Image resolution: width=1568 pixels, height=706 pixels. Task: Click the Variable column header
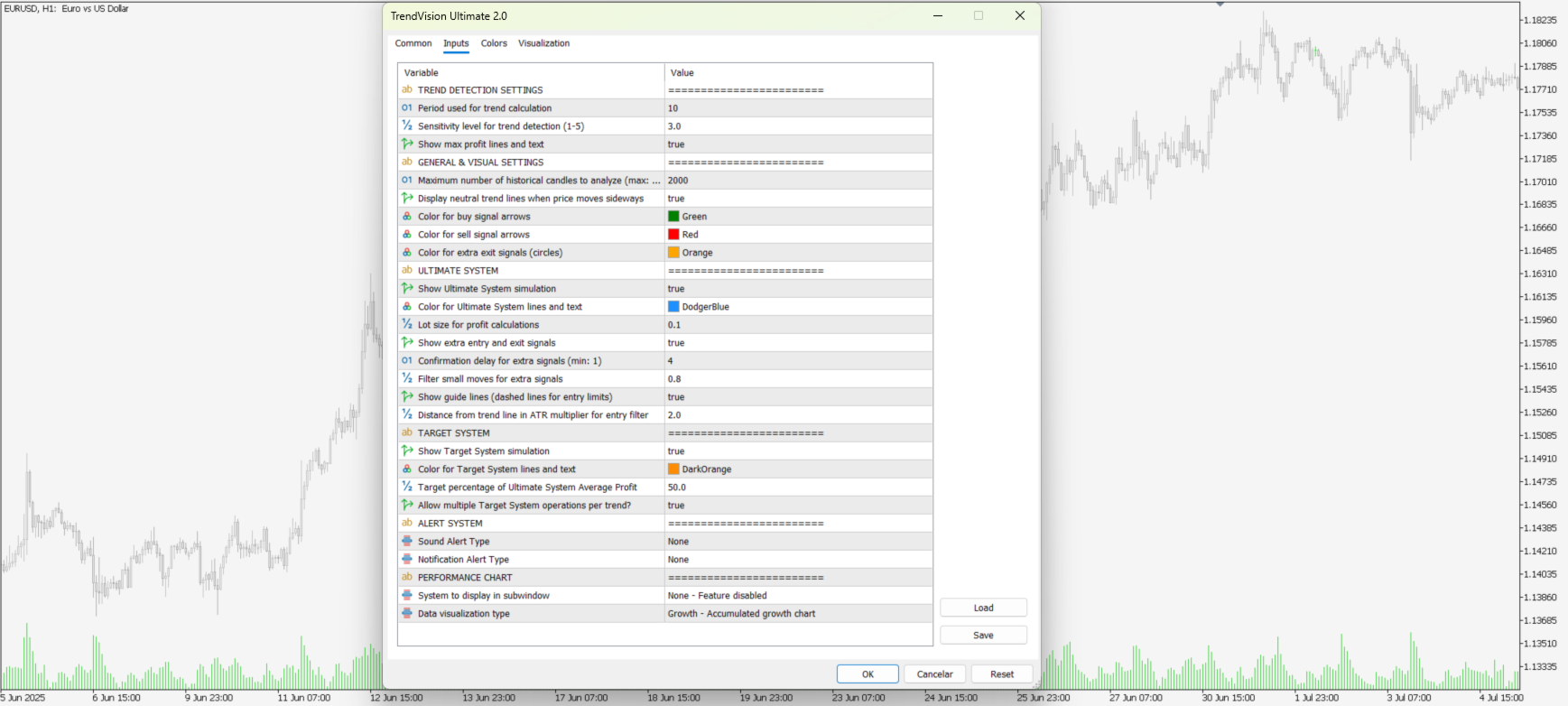coord(531,72)
